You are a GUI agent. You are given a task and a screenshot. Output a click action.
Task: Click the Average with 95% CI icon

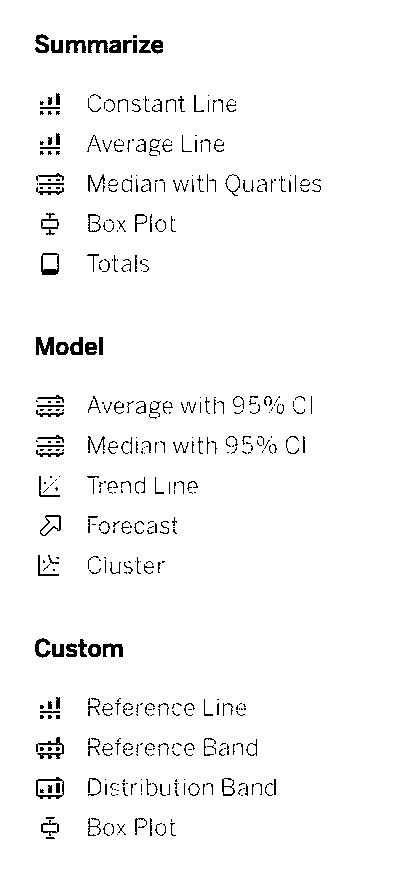[50, 406]
